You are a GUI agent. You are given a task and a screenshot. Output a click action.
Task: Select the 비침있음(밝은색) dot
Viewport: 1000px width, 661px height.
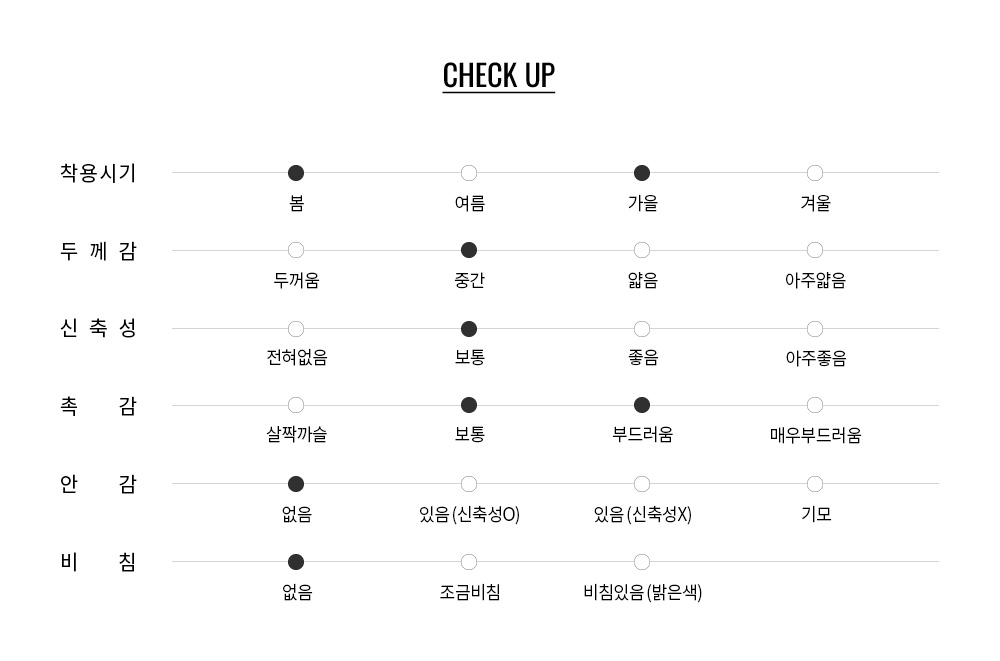[x=642, y=562]
